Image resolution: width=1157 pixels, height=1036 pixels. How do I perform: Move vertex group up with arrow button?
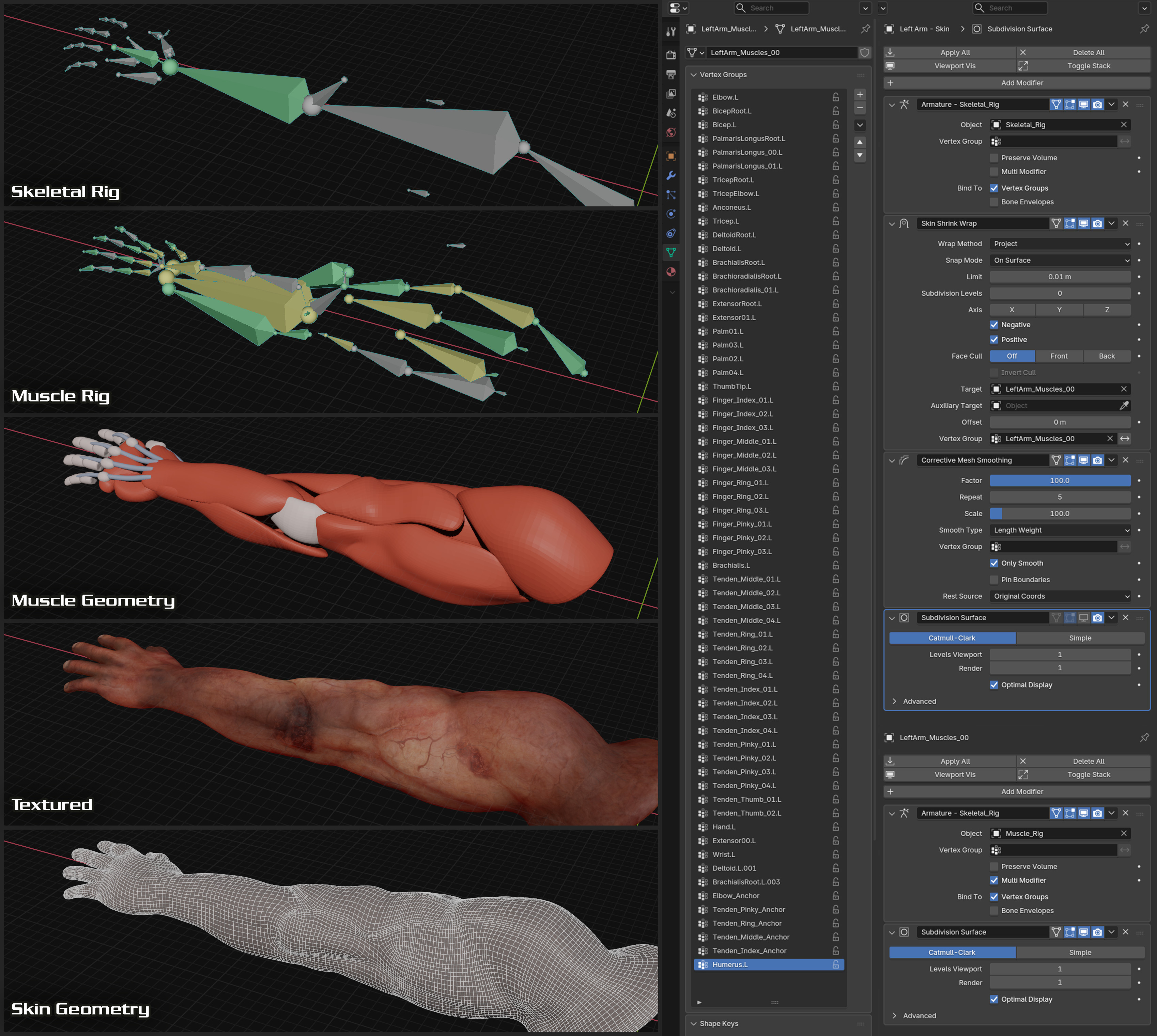[x=860, y=142]
